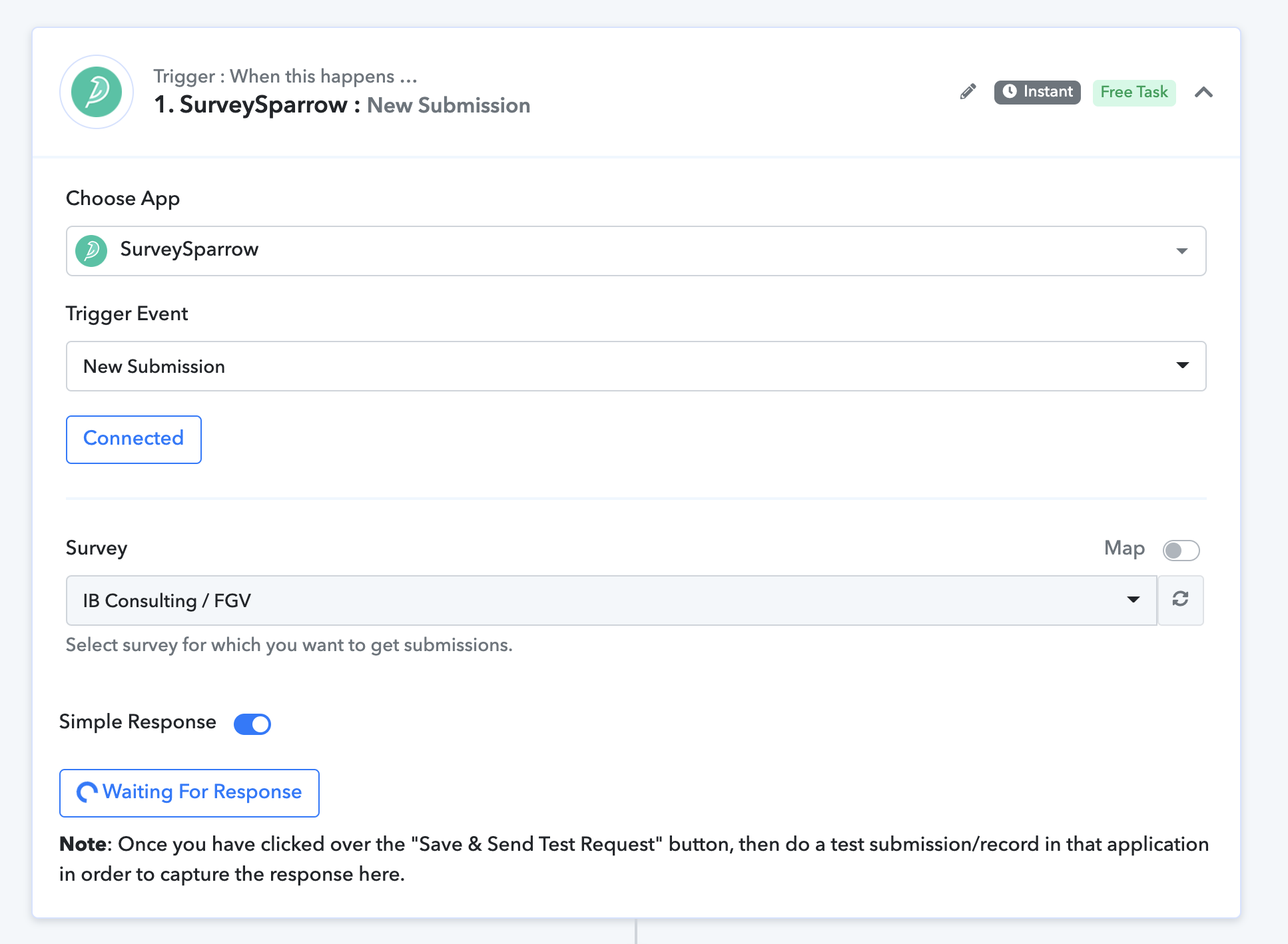This screenshot has width=1288, height=944.
Task: Click the Waiting For Response button
Action: [x=189, y=792]
